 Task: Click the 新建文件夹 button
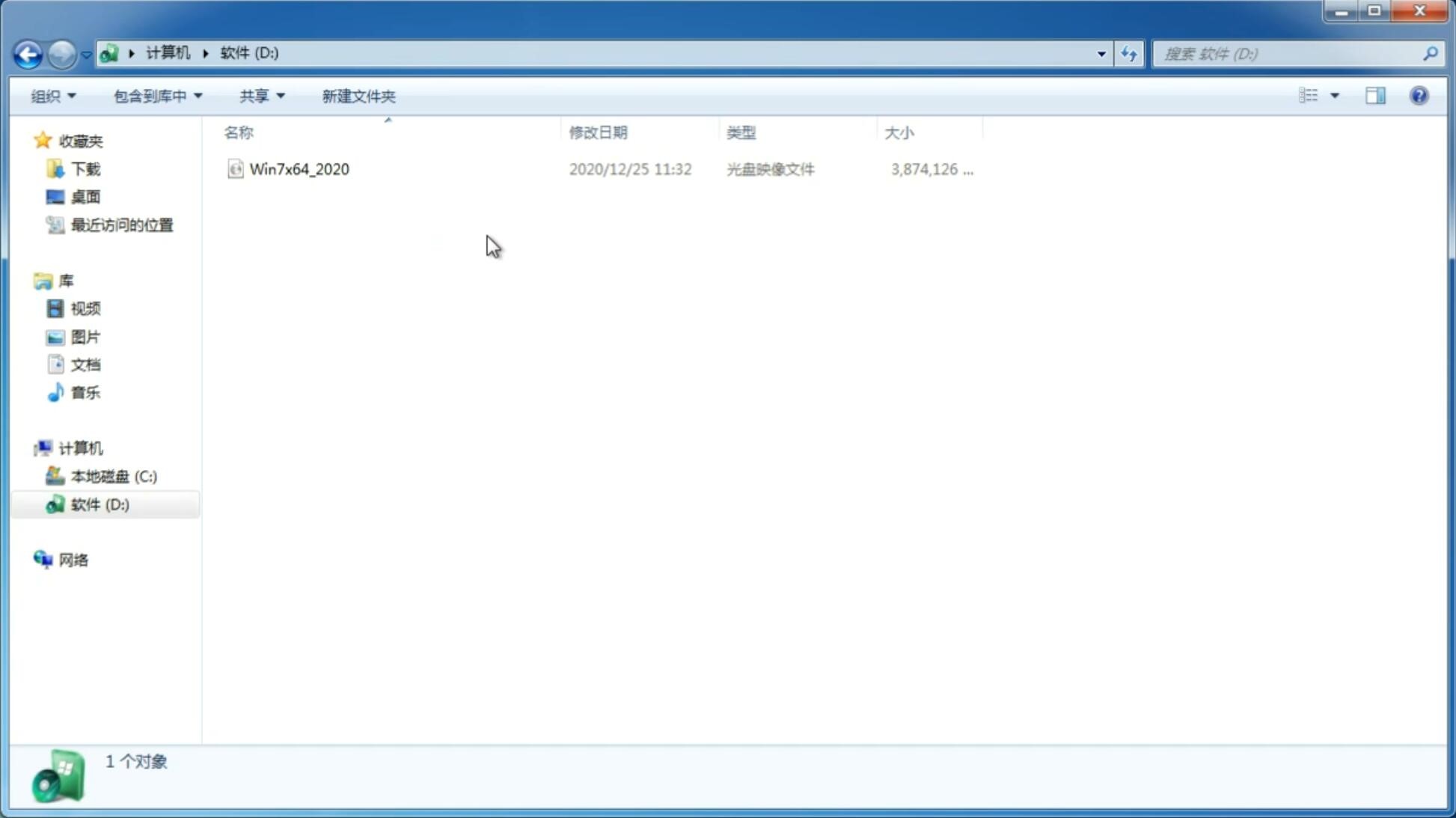click(358, 95)
